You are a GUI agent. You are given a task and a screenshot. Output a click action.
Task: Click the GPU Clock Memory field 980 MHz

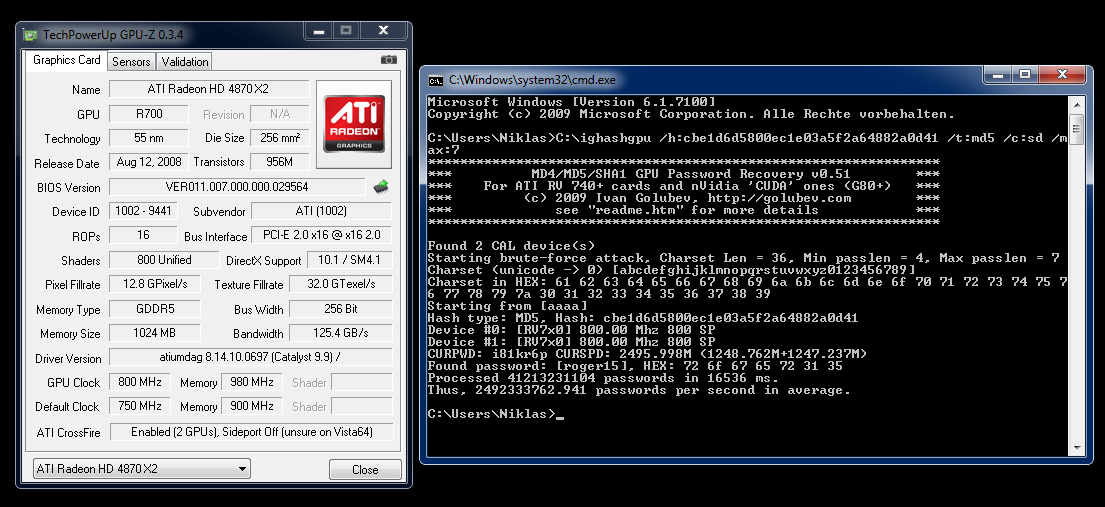coord(252,382)
